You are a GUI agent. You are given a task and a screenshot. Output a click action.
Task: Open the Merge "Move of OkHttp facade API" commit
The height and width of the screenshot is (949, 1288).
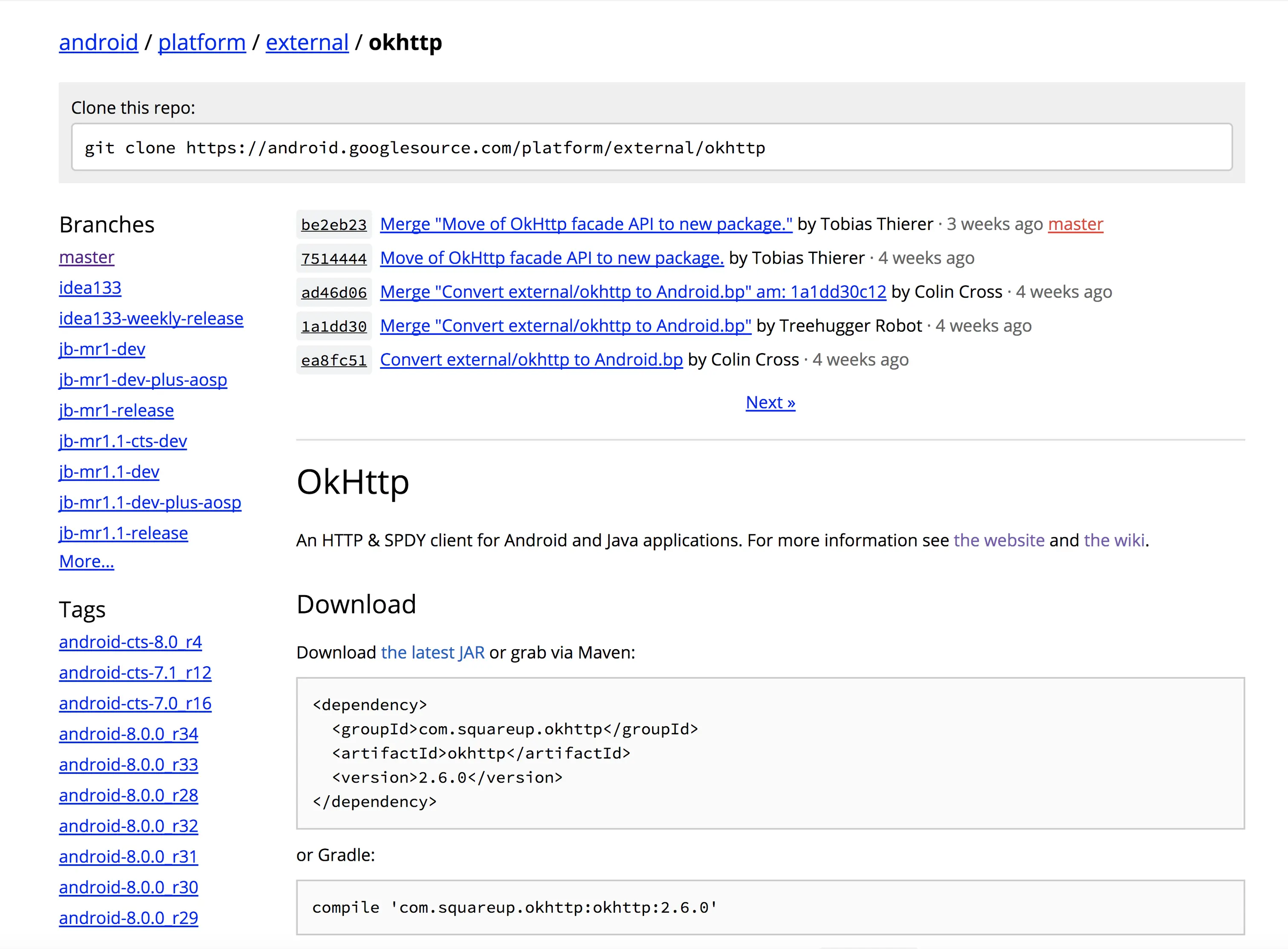(586, 224)
